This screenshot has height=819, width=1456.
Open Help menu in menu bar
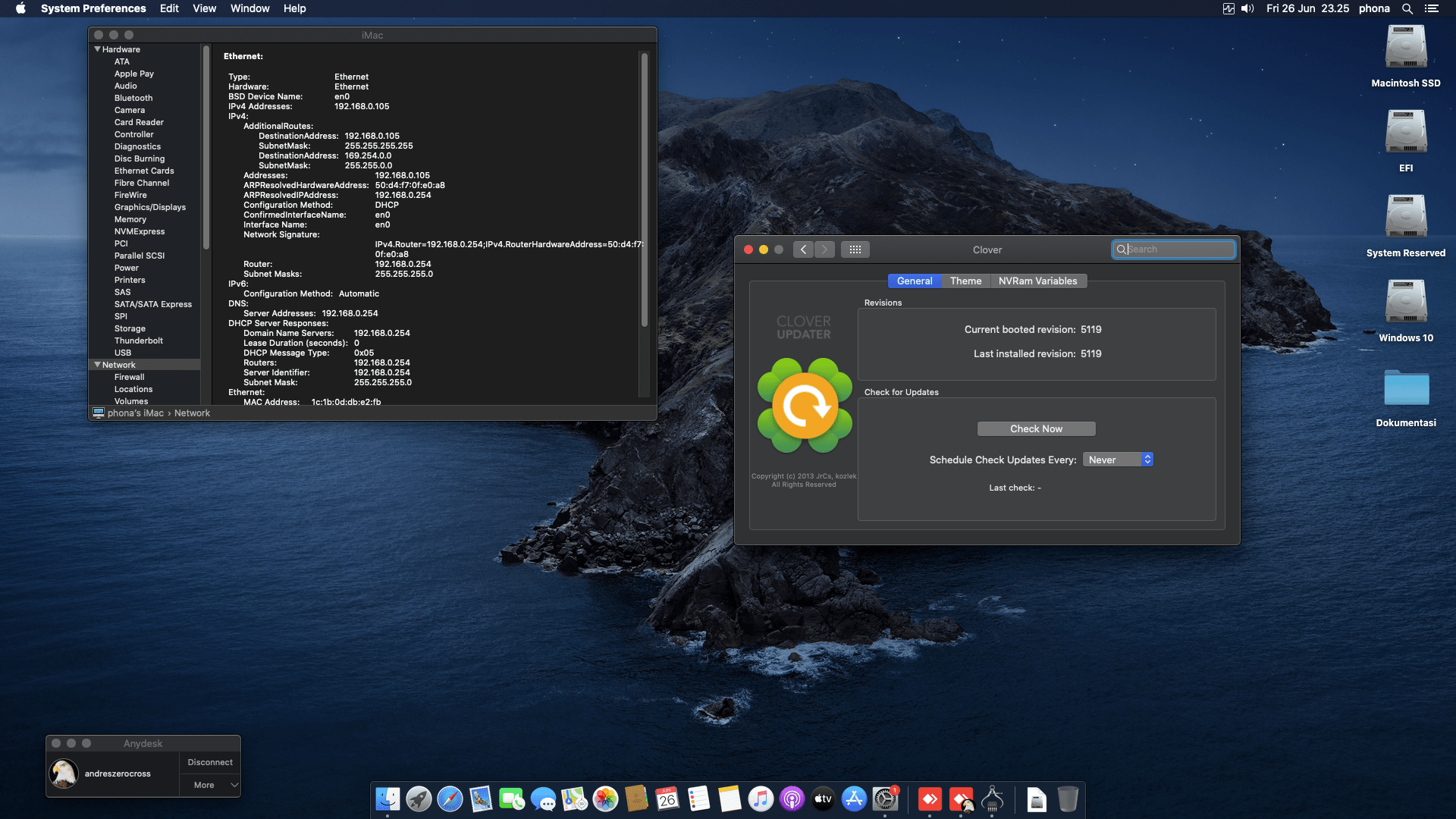(x=294, y=8)
